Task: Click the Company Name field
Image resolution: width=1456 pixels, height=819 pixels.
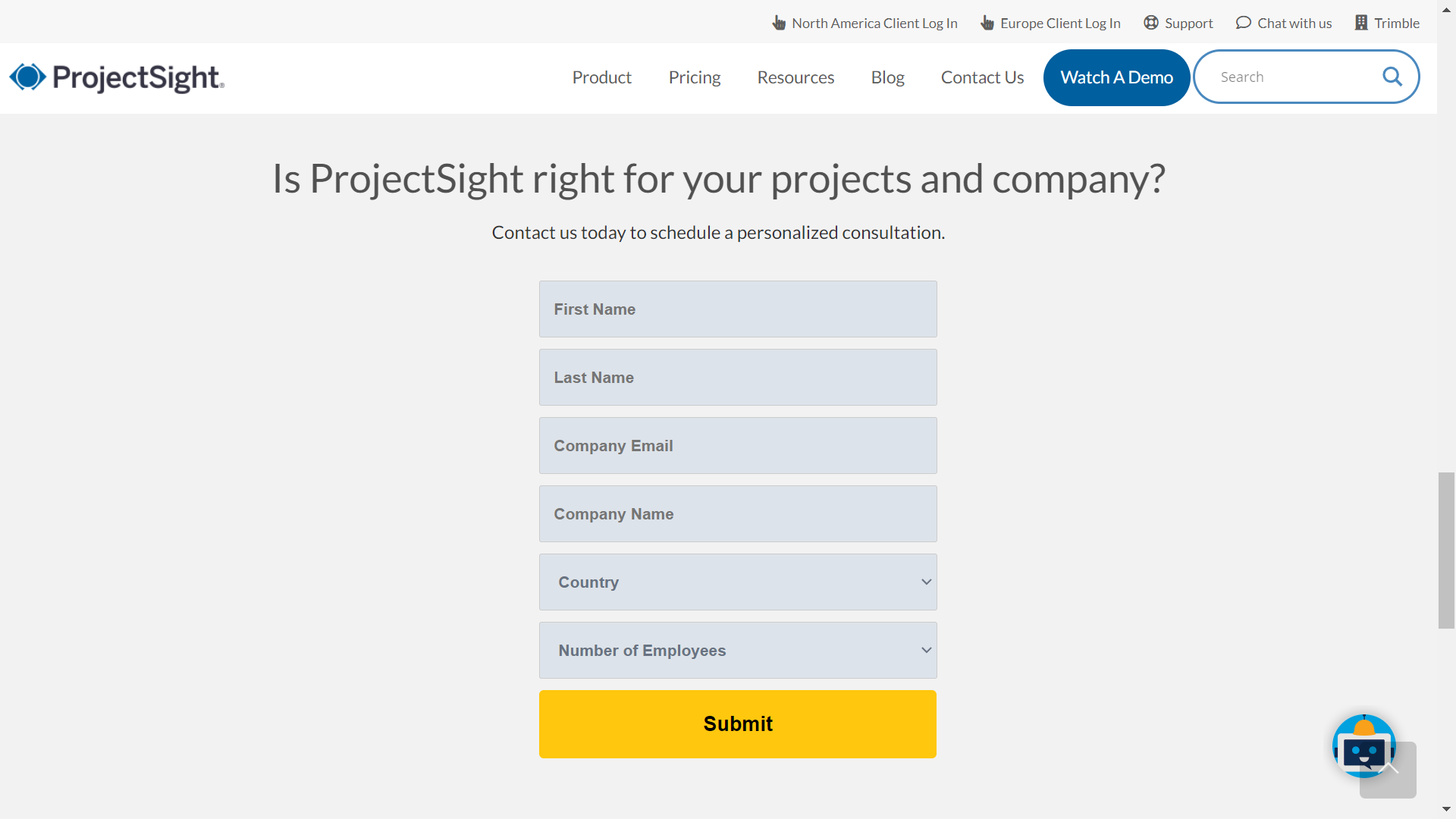Action: pos(738,514)
